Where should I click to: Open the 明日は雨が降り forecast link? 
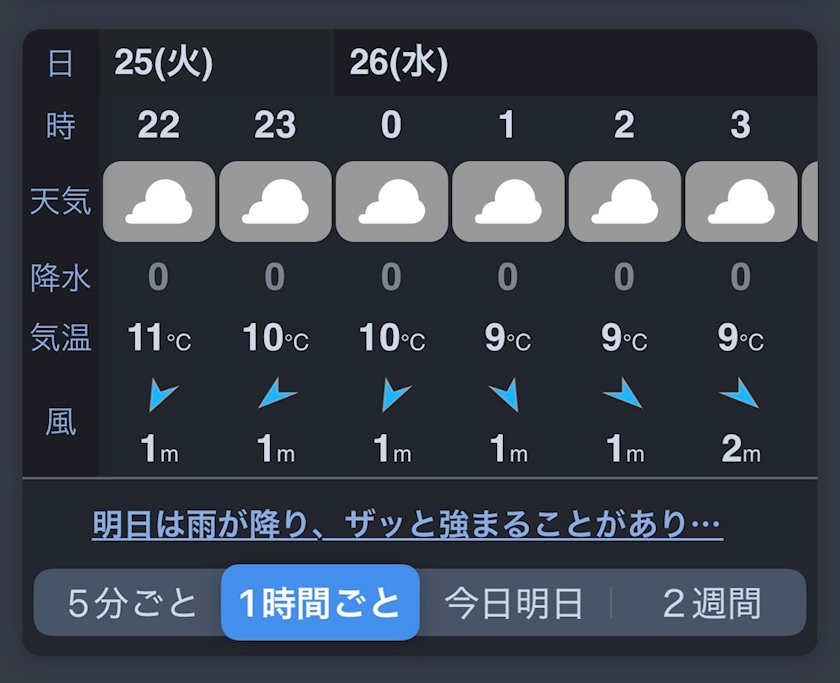407,524
